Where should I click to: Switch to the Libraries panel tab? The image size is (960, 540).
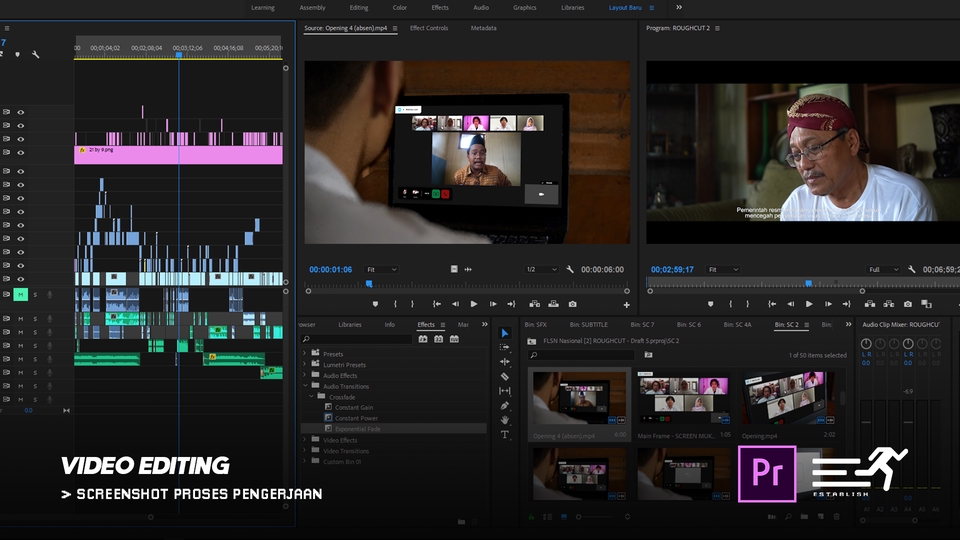[x=350, y=324]
